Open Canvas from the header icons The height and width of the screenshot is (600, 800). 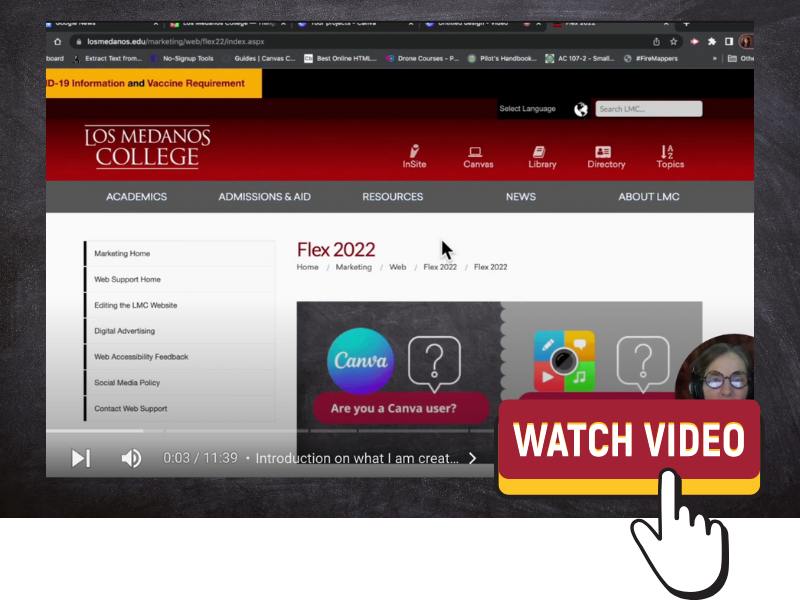pyautogui.click(x=478, y=157)
